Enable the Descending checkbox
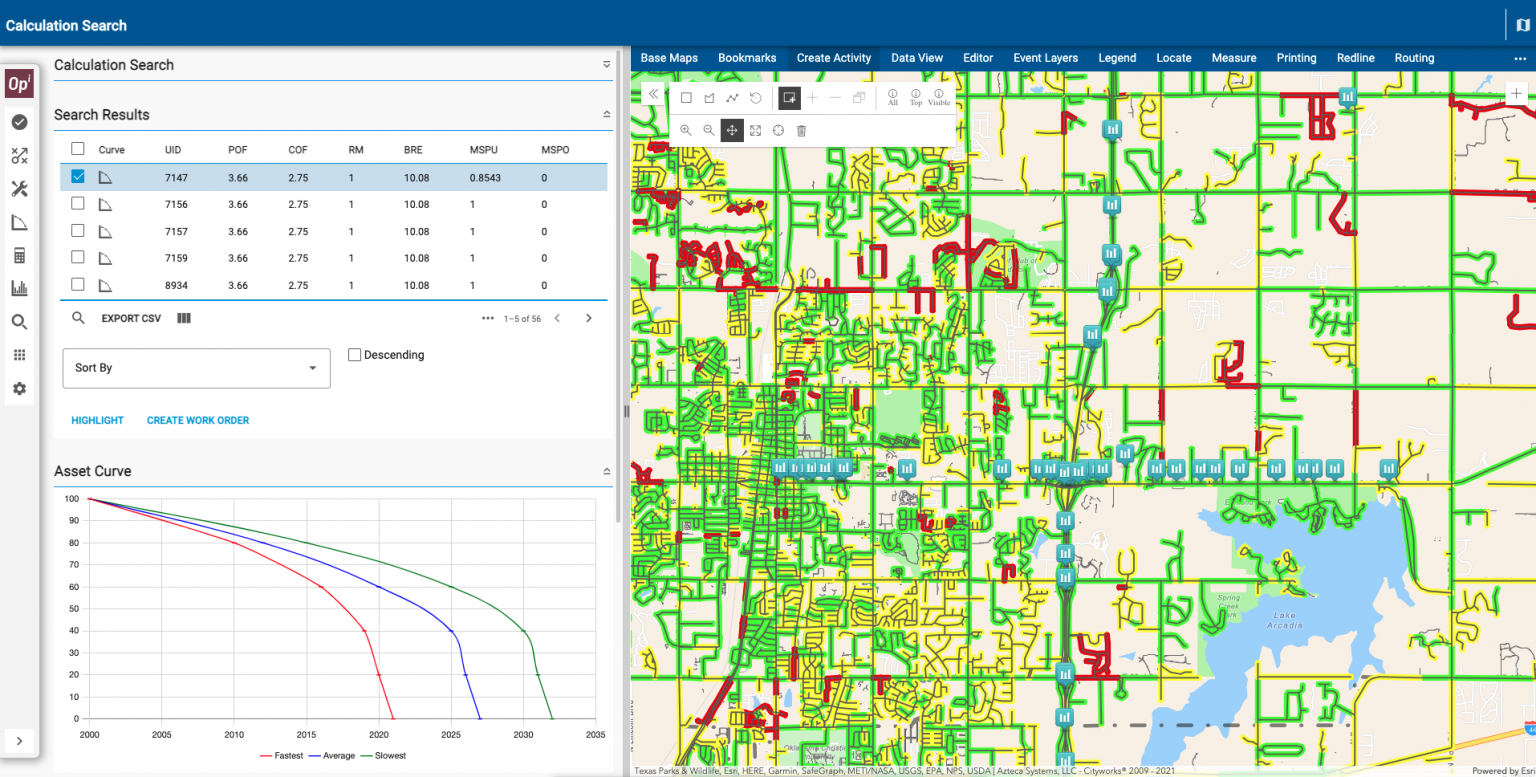 (x=355, y=355)
